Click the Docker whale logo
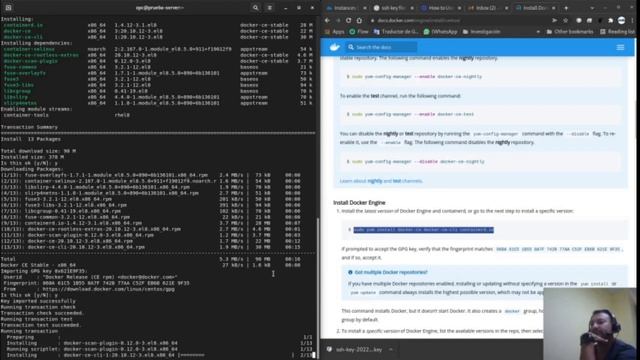 [335, 47]
